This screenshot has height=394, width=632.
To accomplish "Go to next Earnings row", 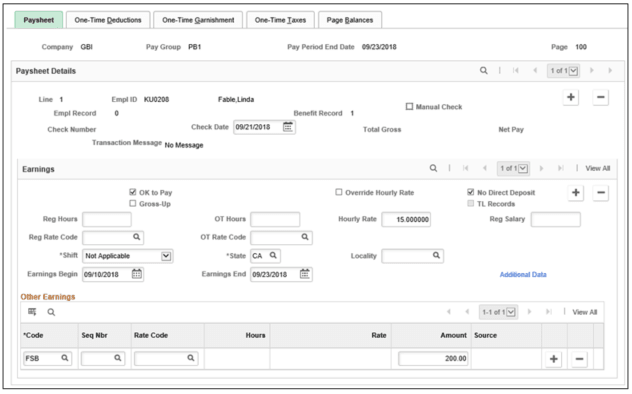I will pyautogui.click(x=541, y=168).
